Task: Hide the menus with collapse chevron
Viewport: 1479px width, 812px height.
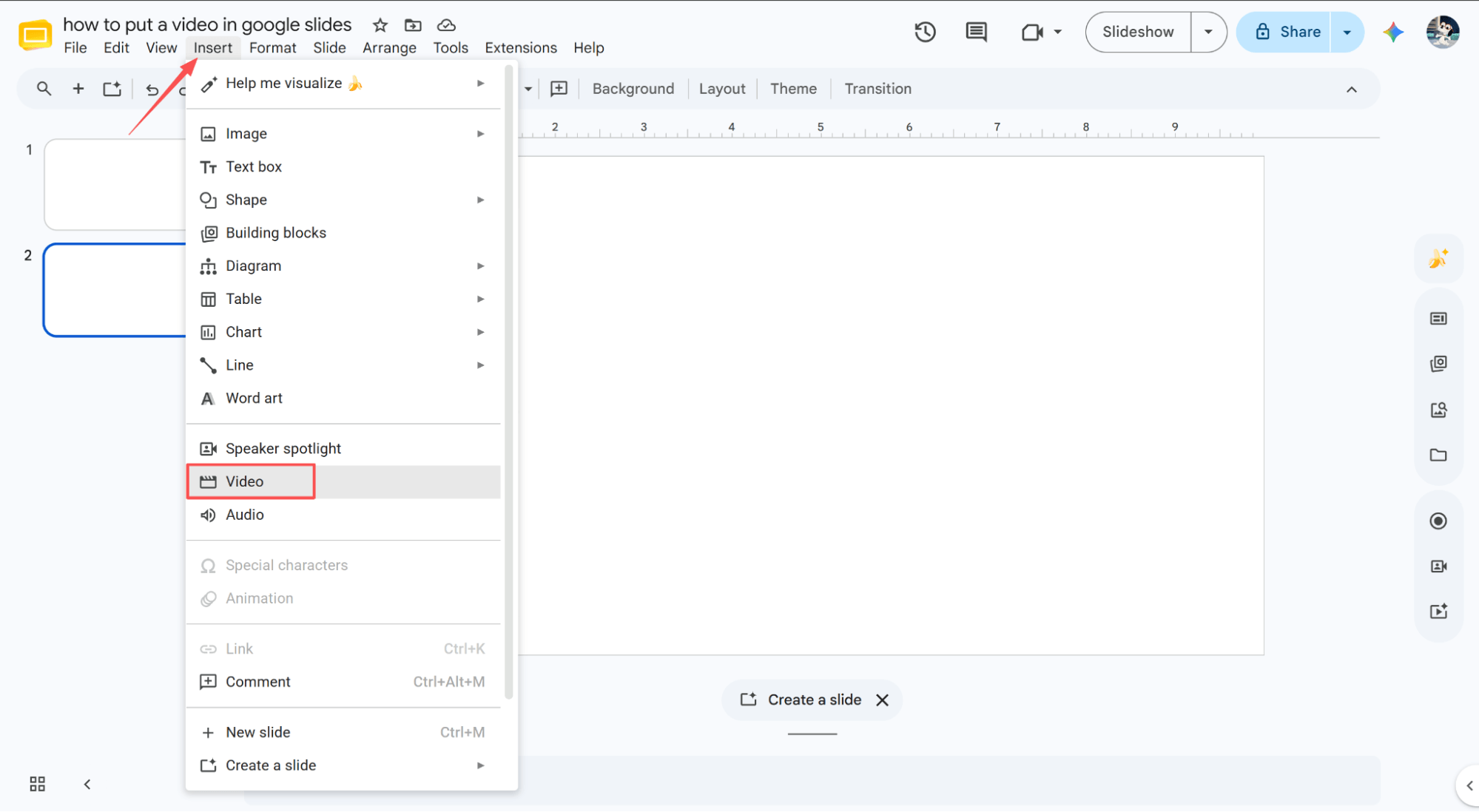Action: tap(1352, 89)
